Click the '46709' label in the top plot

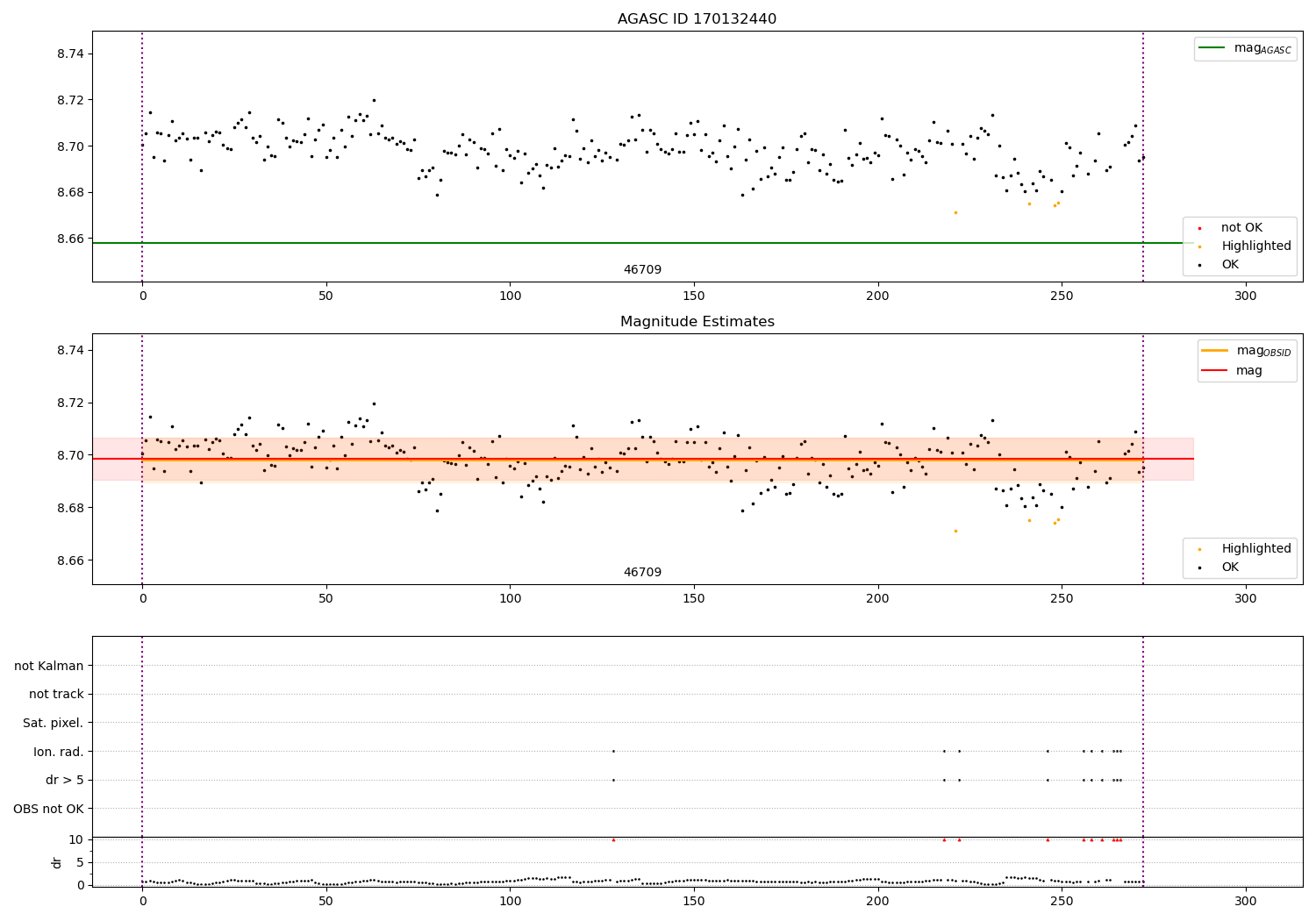(x=642, y=270)
